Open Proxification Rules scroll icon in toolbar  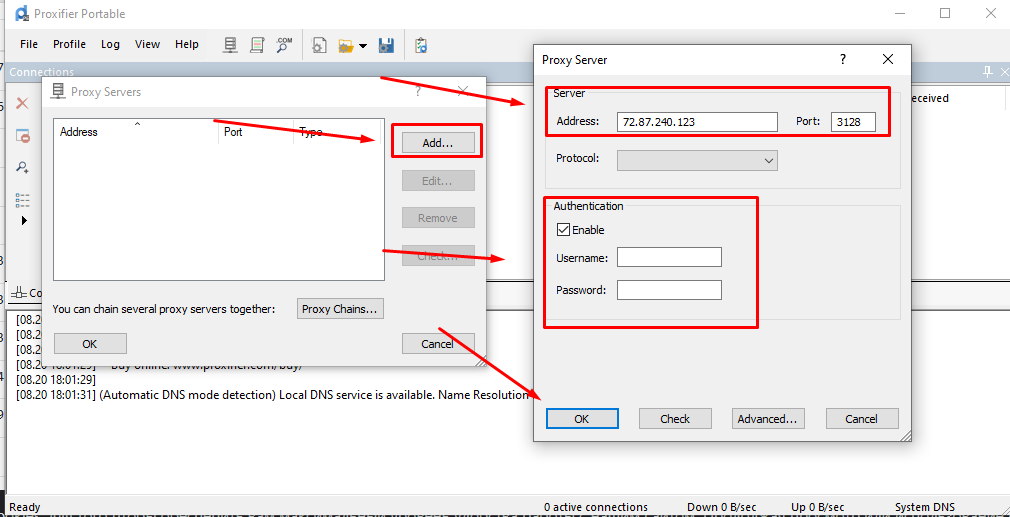(x=257, y=45)
